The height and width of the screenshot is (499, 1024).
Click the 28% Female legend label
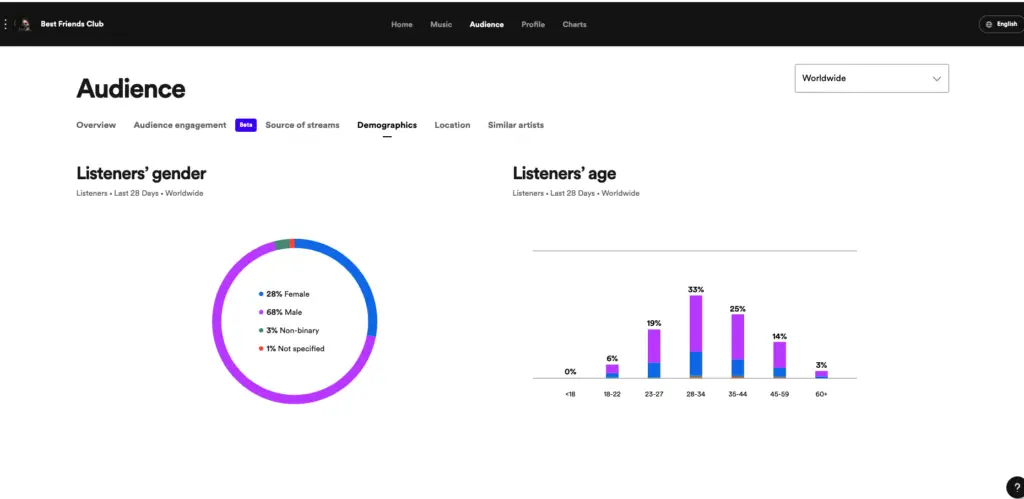288,295
